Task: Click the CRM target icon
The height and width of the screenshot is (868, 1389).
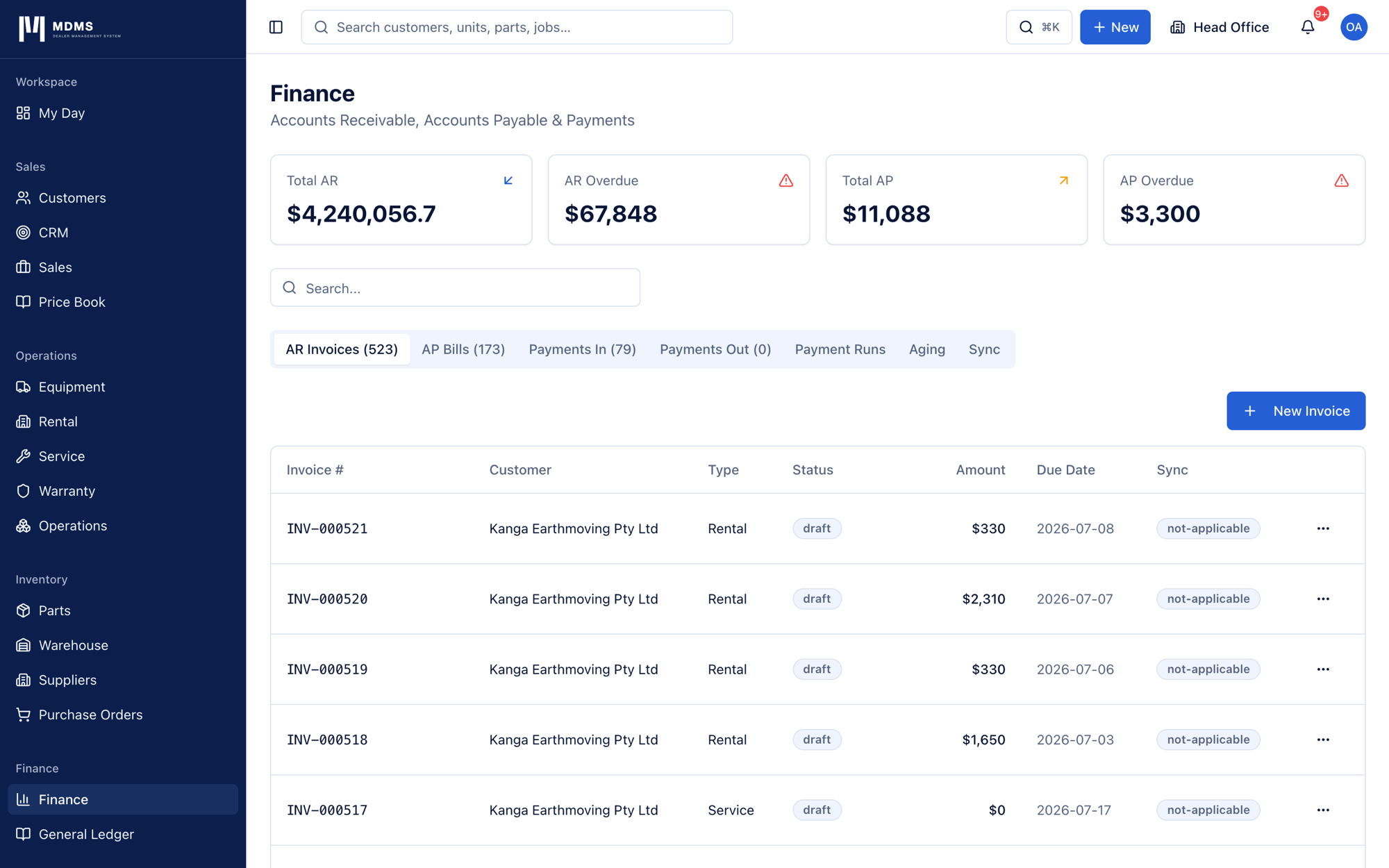Action: pyautogui.click(x=24, y=233)
